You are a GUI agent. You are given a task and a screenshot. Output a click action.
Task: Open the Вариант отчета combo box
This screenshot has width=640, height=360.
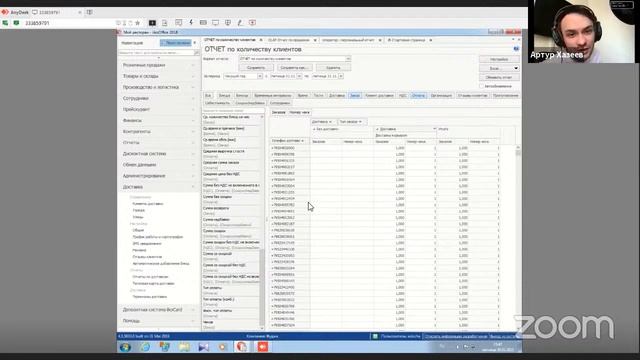click(x=295, y=59)
